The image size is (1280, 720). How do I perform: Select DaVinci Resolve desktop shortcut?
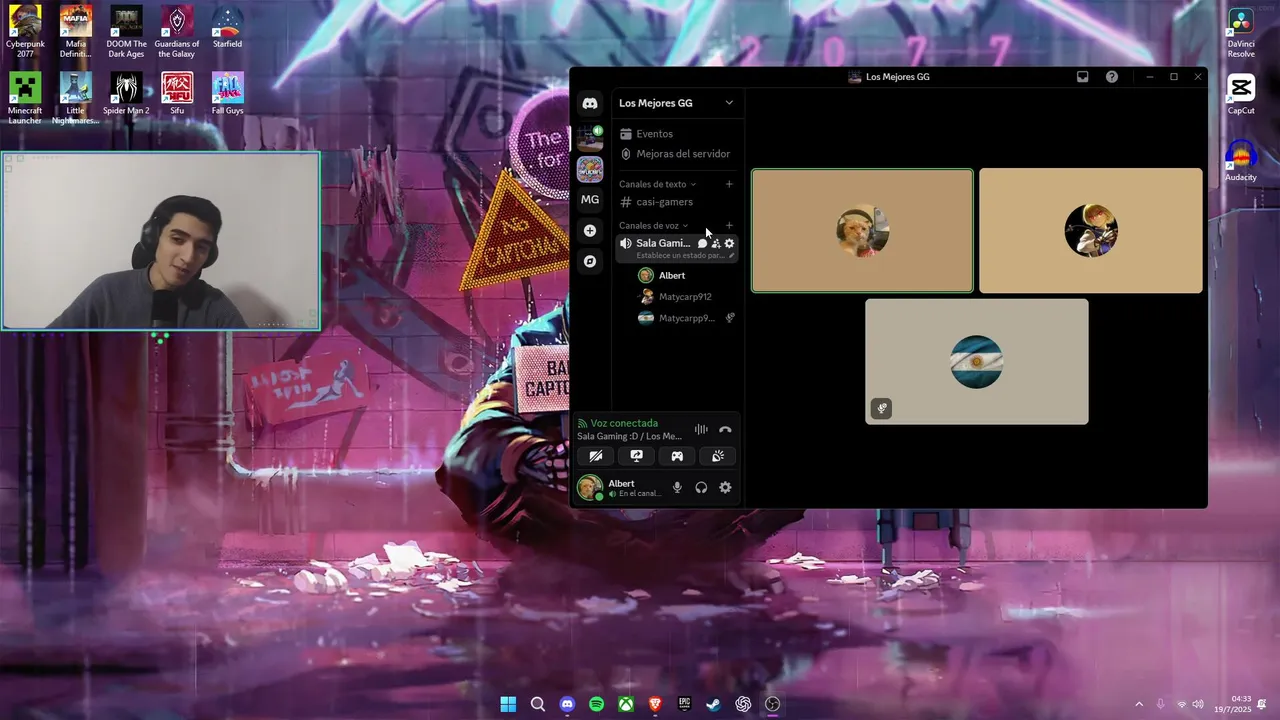coord(1241,32)
